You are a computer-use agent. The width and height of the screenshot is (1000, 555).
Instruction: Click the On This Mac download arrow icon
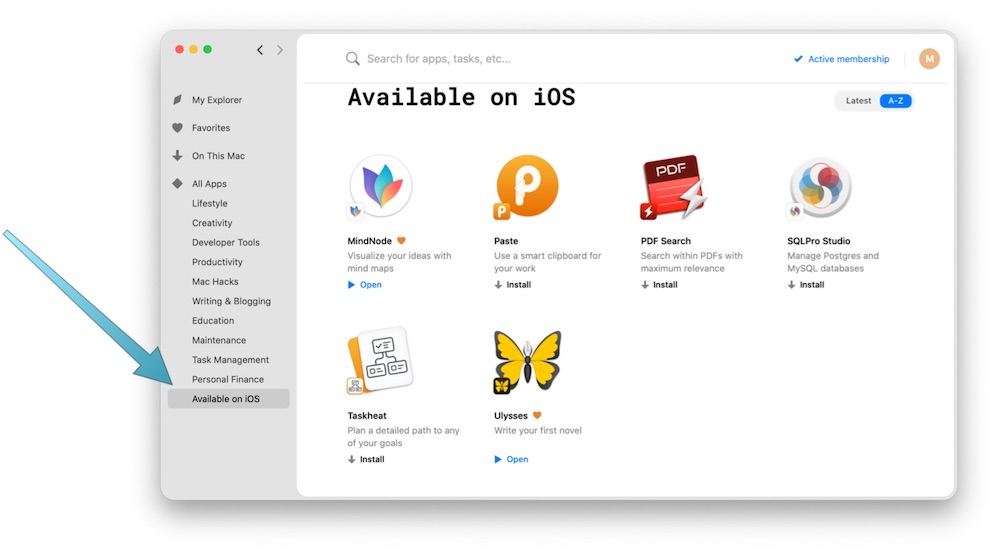coord(177,156)
